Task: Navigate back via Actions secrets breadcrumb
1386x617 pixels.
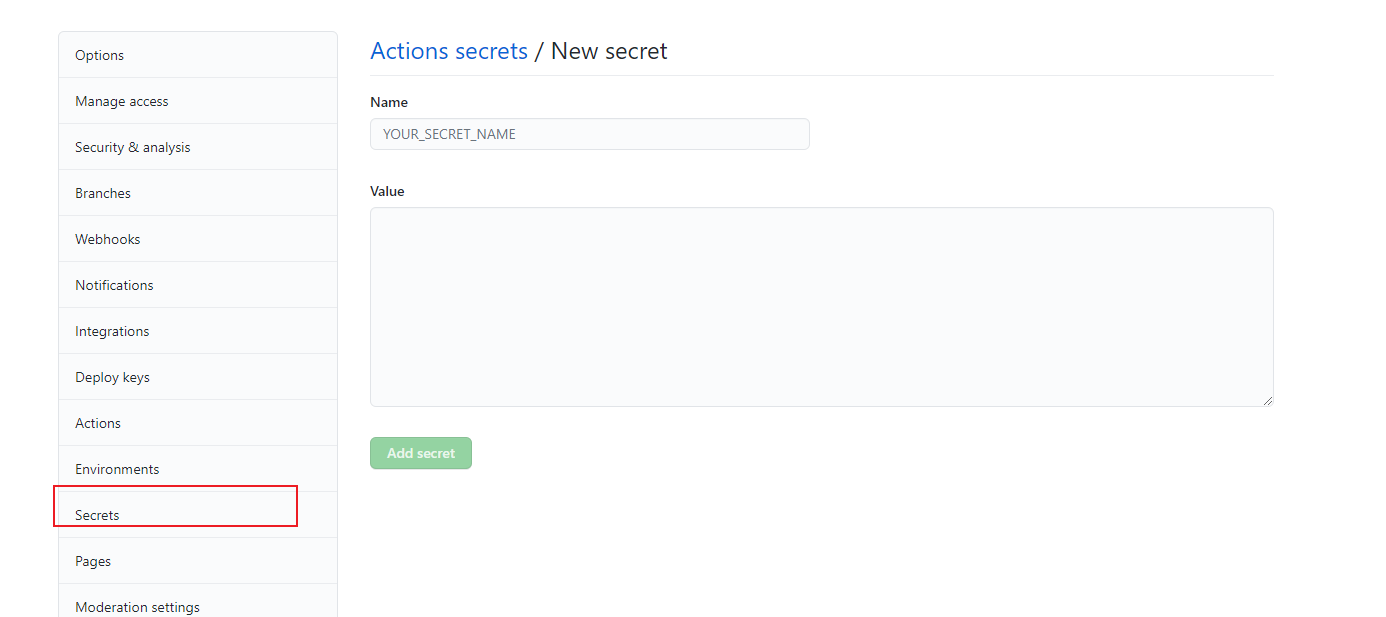Action: [449, 50]
